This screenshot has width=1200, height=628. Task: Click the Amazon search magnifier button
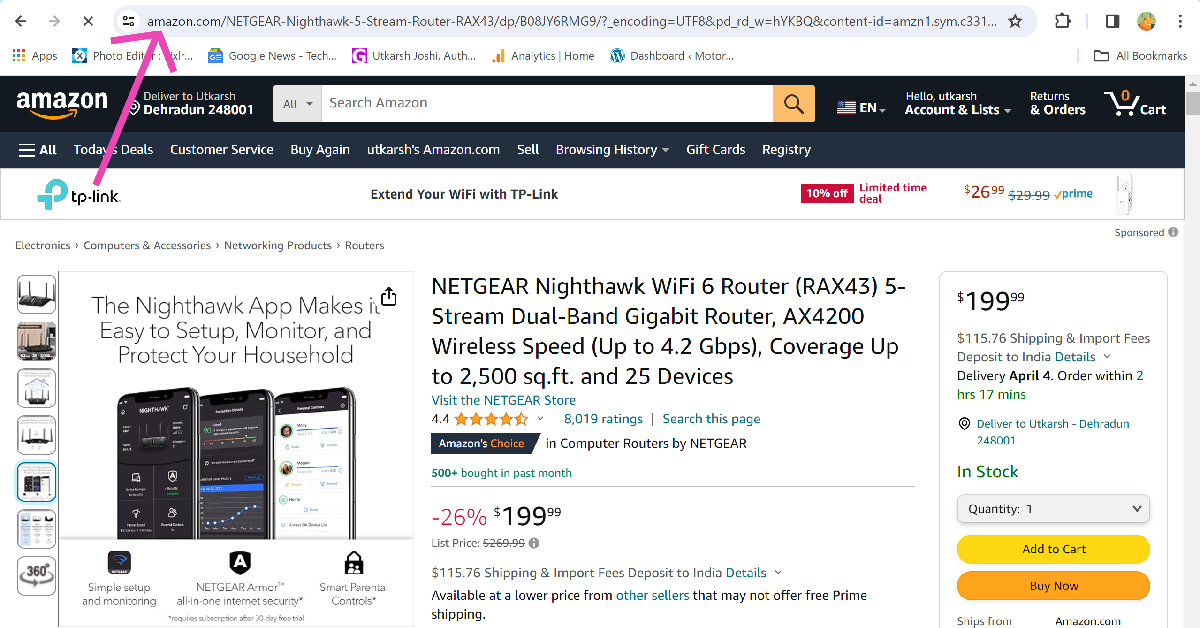[794, 103]
